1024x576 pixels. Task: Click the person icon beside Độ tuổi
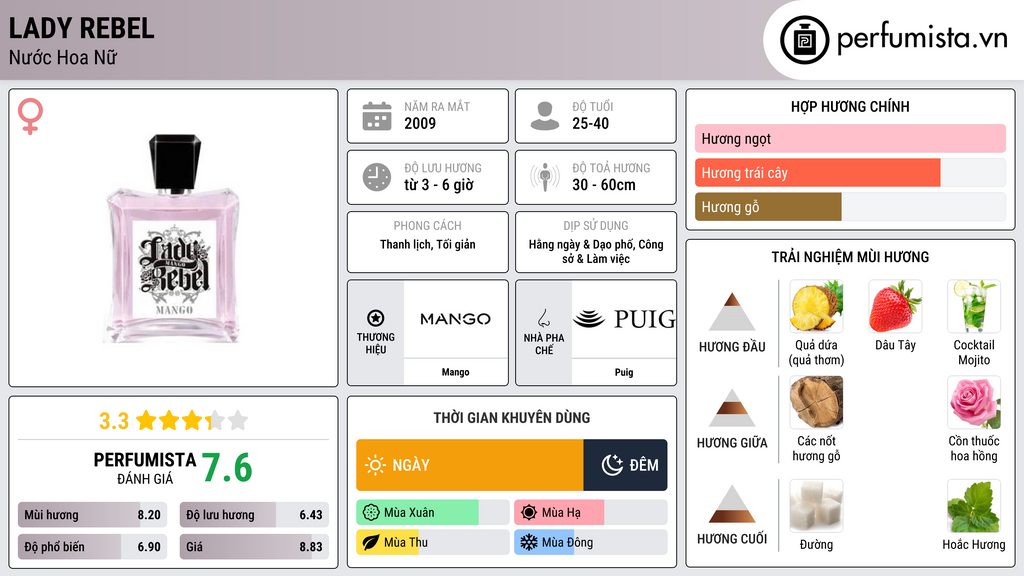tap(545, 116)
